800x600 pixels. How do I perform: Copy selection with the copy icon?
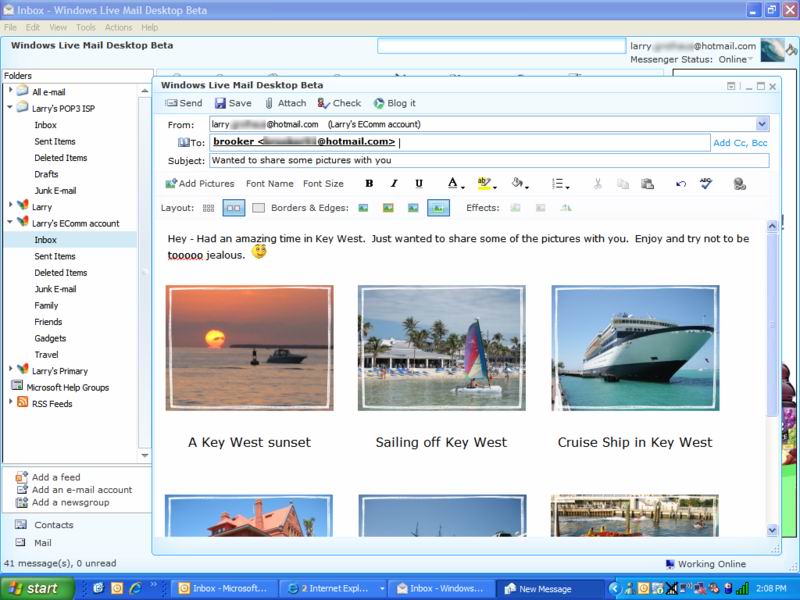[623, 184]
